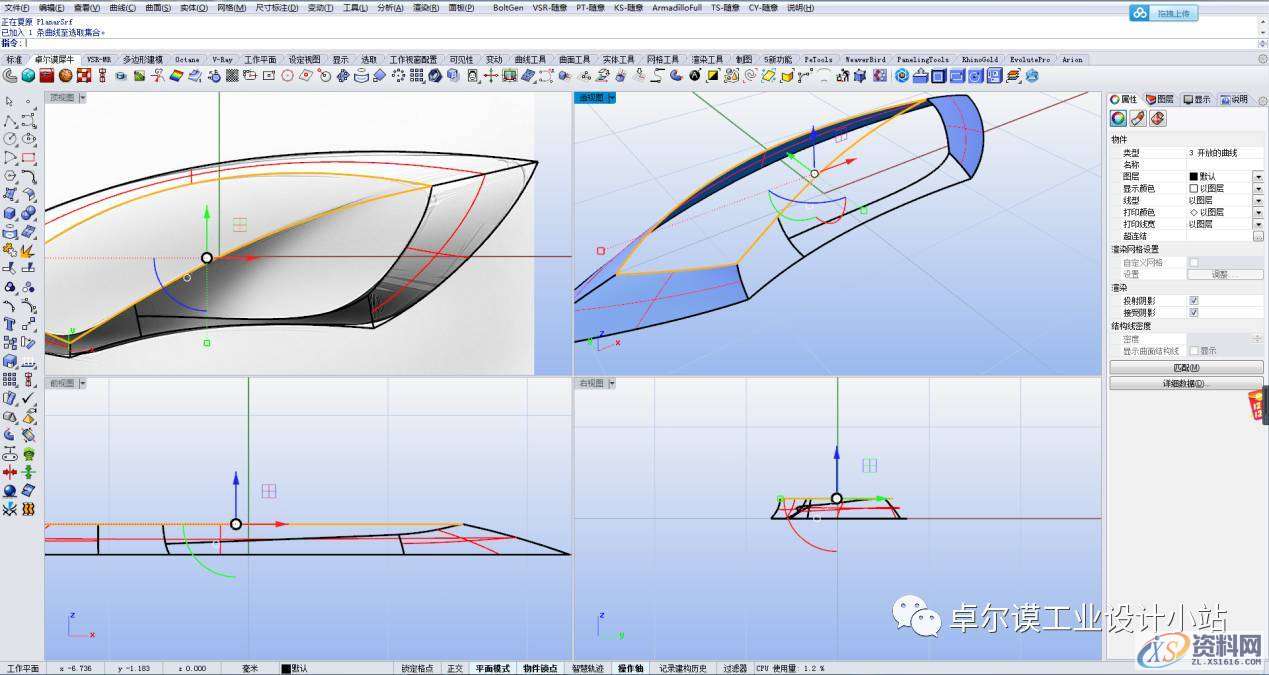Select the pointer arrow tool in left toolbar

pos(10,102)
